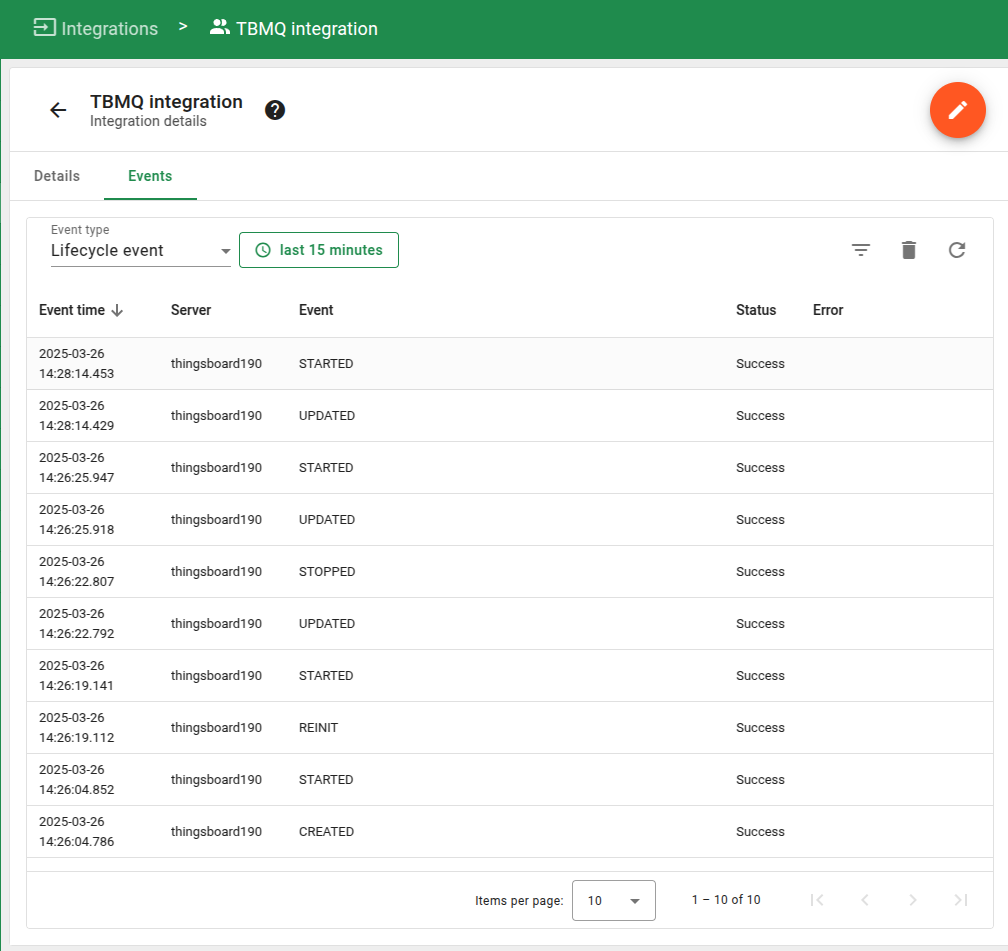Select the row with time 14:26:22.792
The height and width of the screenshot is (951, 1008).
pyautogui.click(x=510, y=624)
